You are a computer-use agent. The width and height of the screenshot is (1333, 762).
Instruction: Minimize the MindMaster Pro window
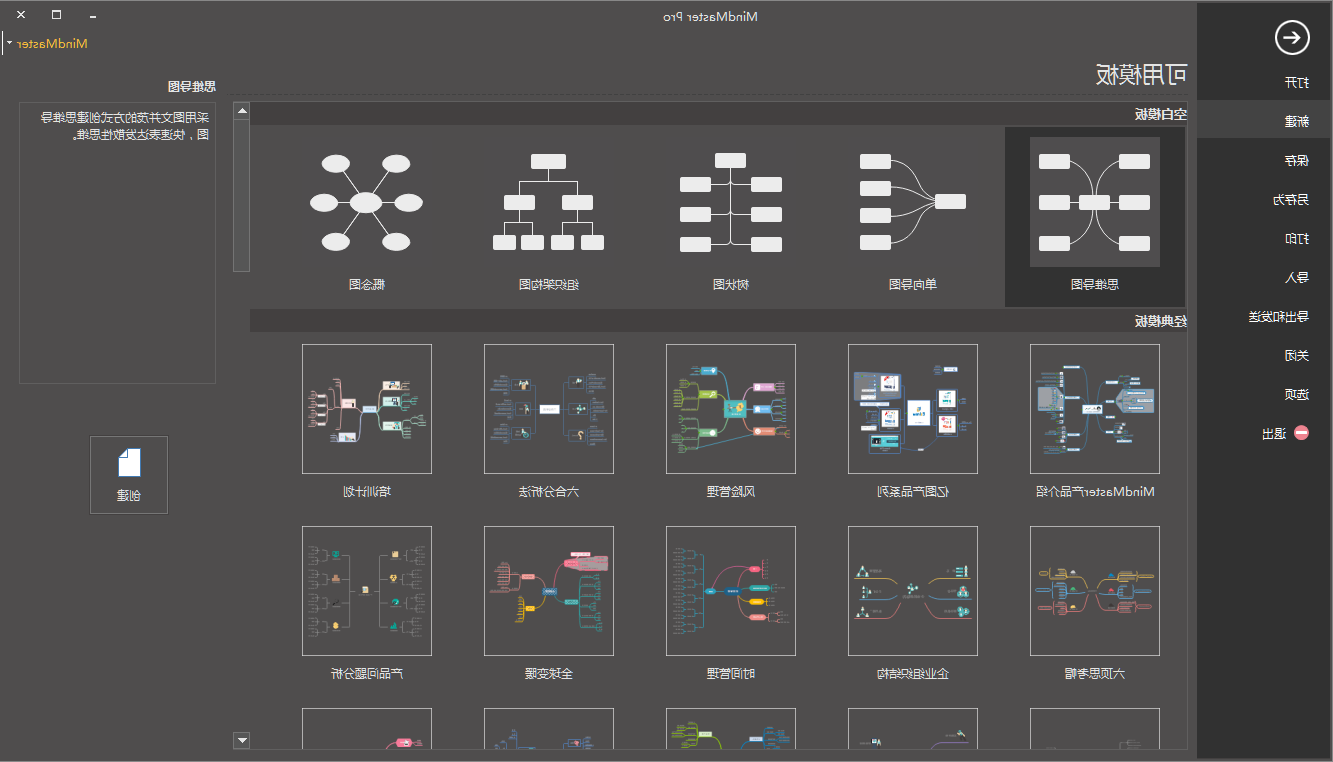(92, 14)
